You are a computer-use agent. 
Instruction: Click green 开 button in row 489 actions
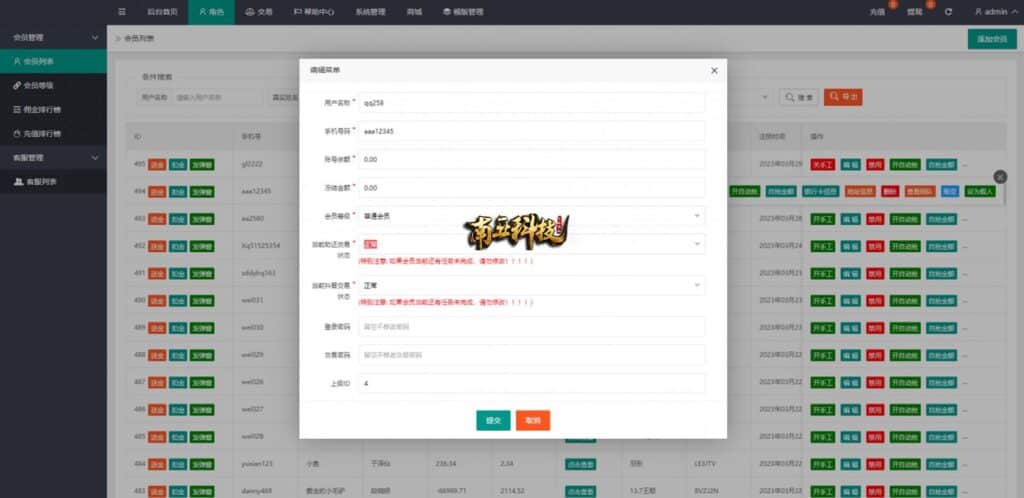pyautogui.click(x=823, y=328)
